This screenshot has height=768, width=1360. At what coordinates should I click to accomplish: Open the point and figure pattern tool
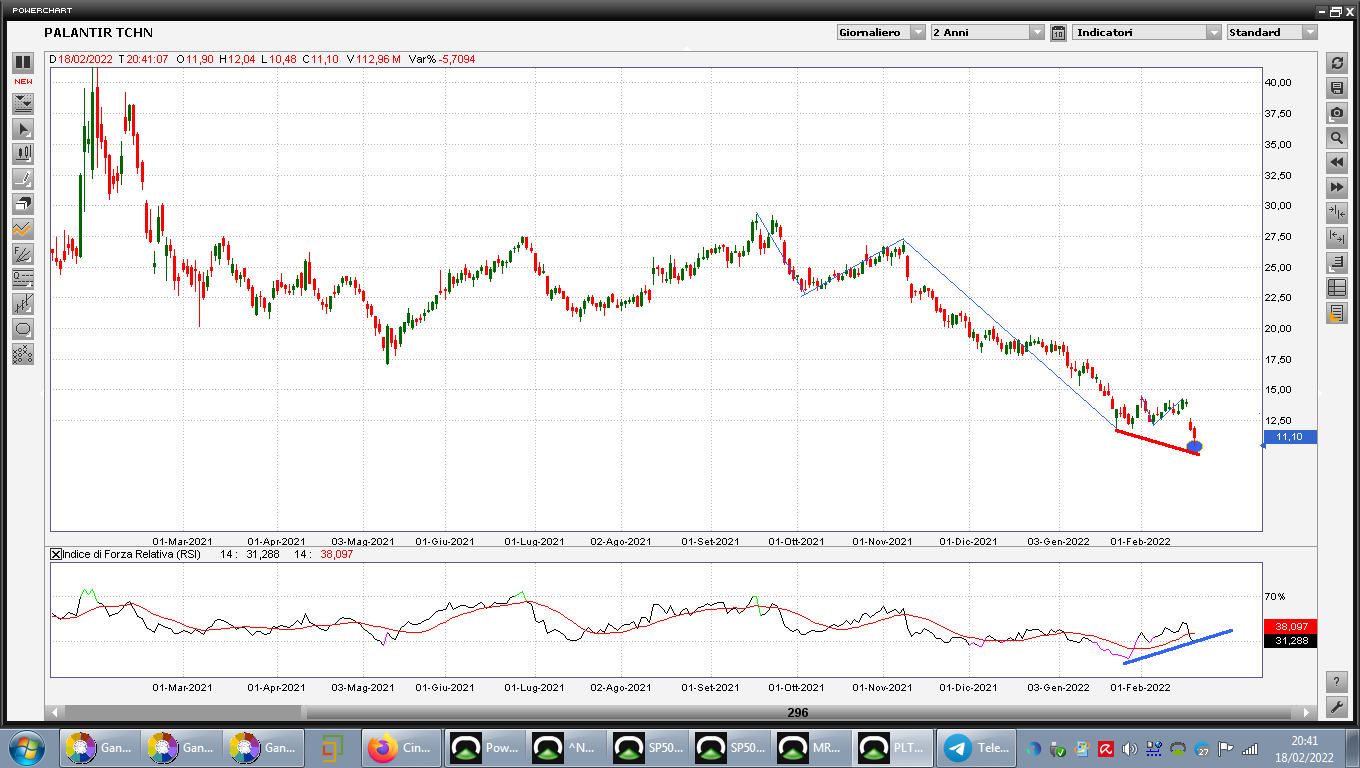pyautogui.click(x=22, y=354)
